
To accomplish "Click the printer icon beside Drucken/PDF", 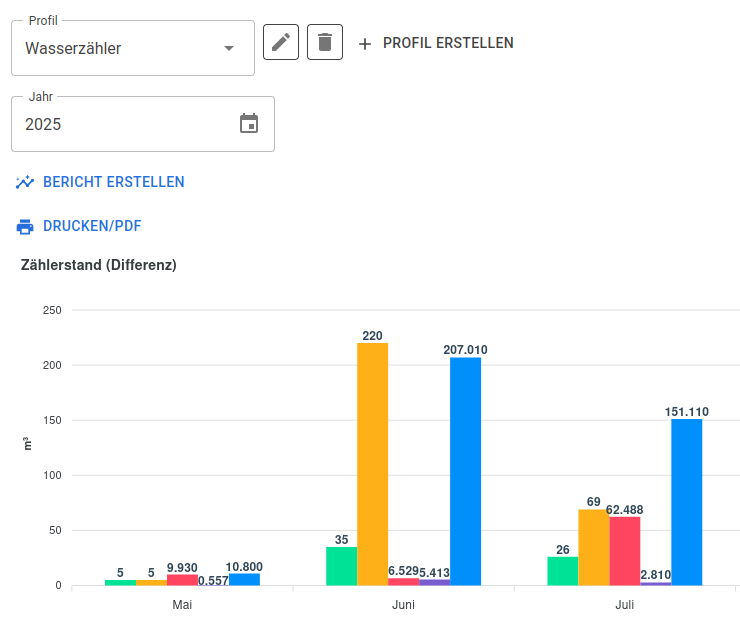I will coord(25,226).
